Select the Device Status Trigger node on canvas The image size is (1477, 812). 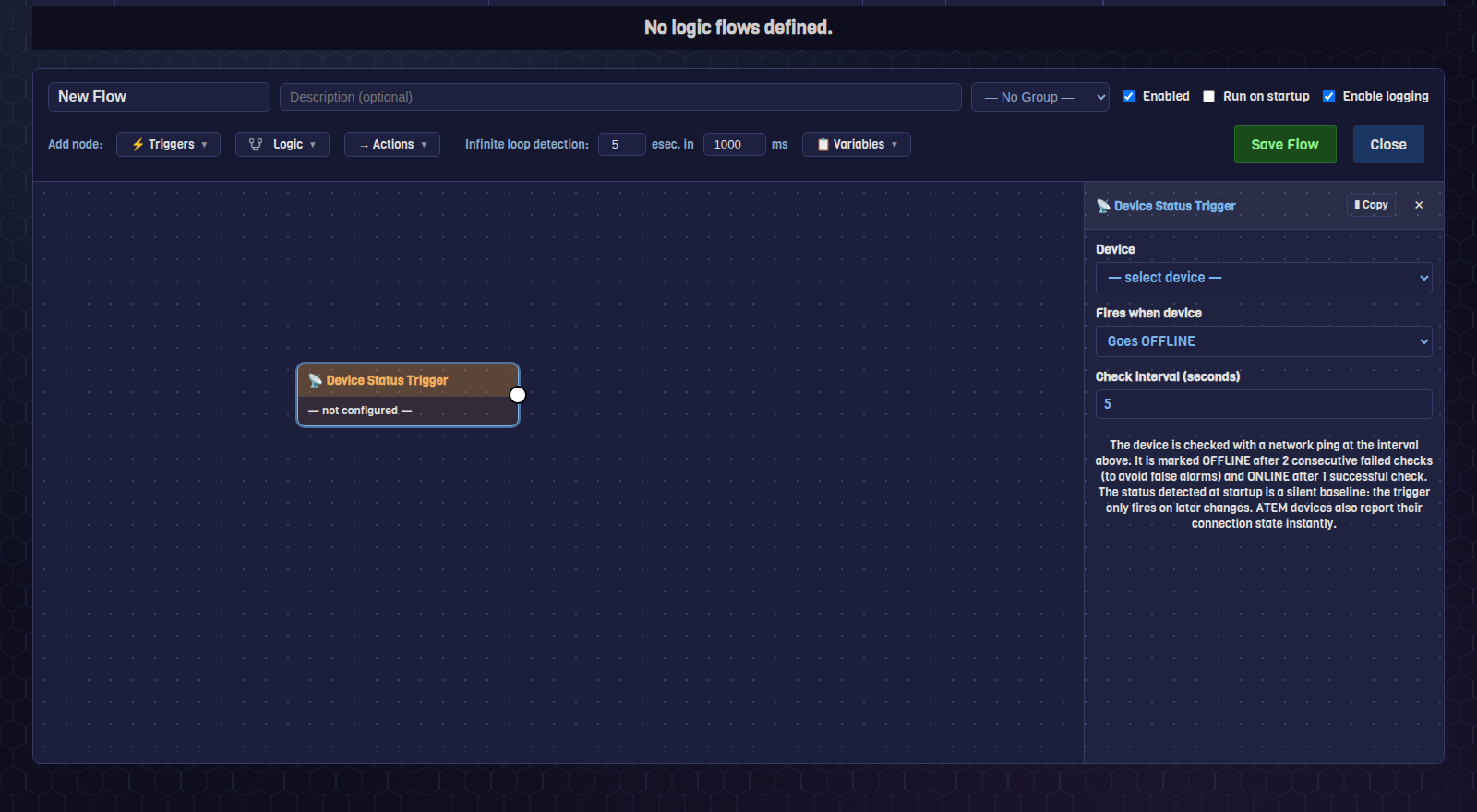[408, 395]
